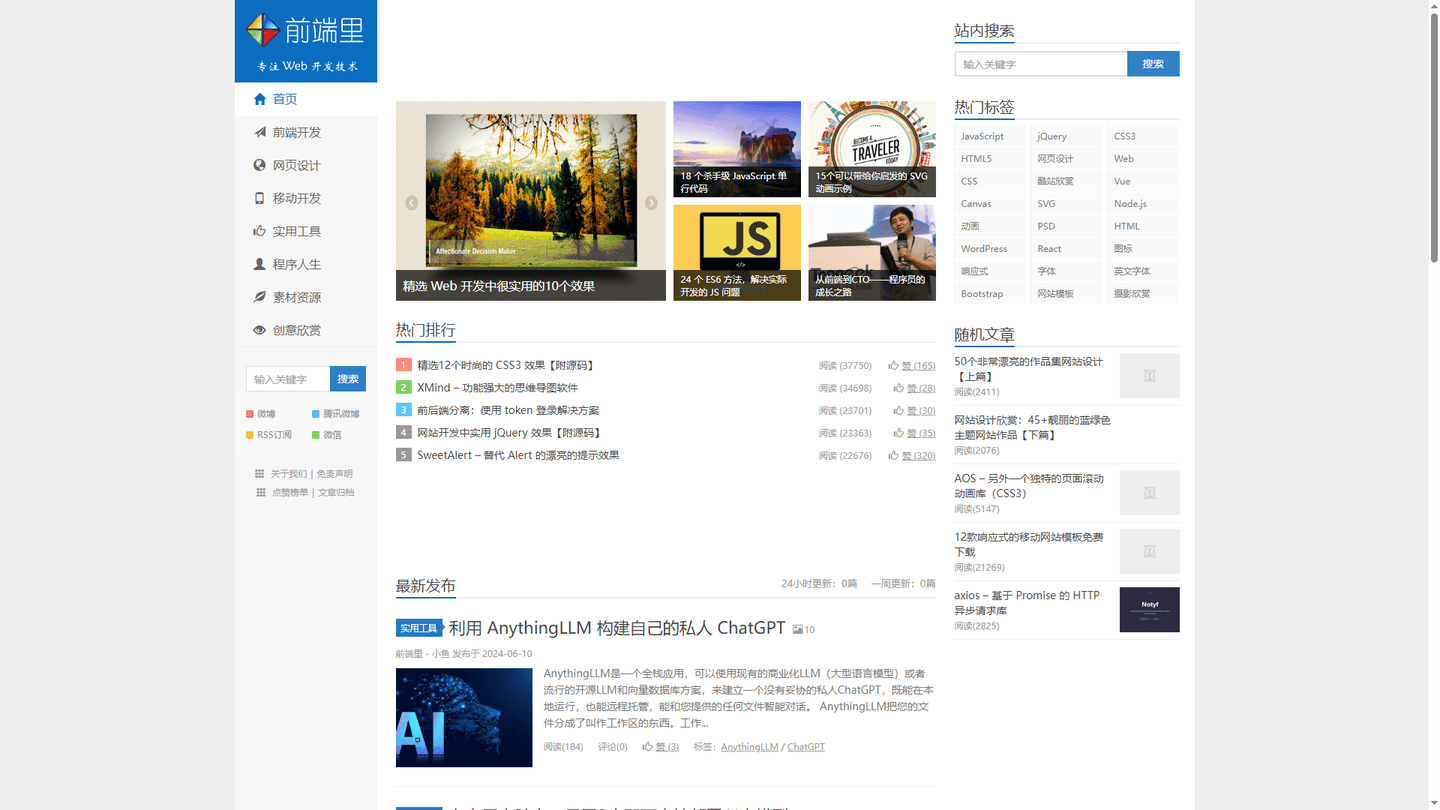This screenshot has width=1440, height=810.
Task: Open the 从前端到CTO thumbnail
Action: [872, 253]
